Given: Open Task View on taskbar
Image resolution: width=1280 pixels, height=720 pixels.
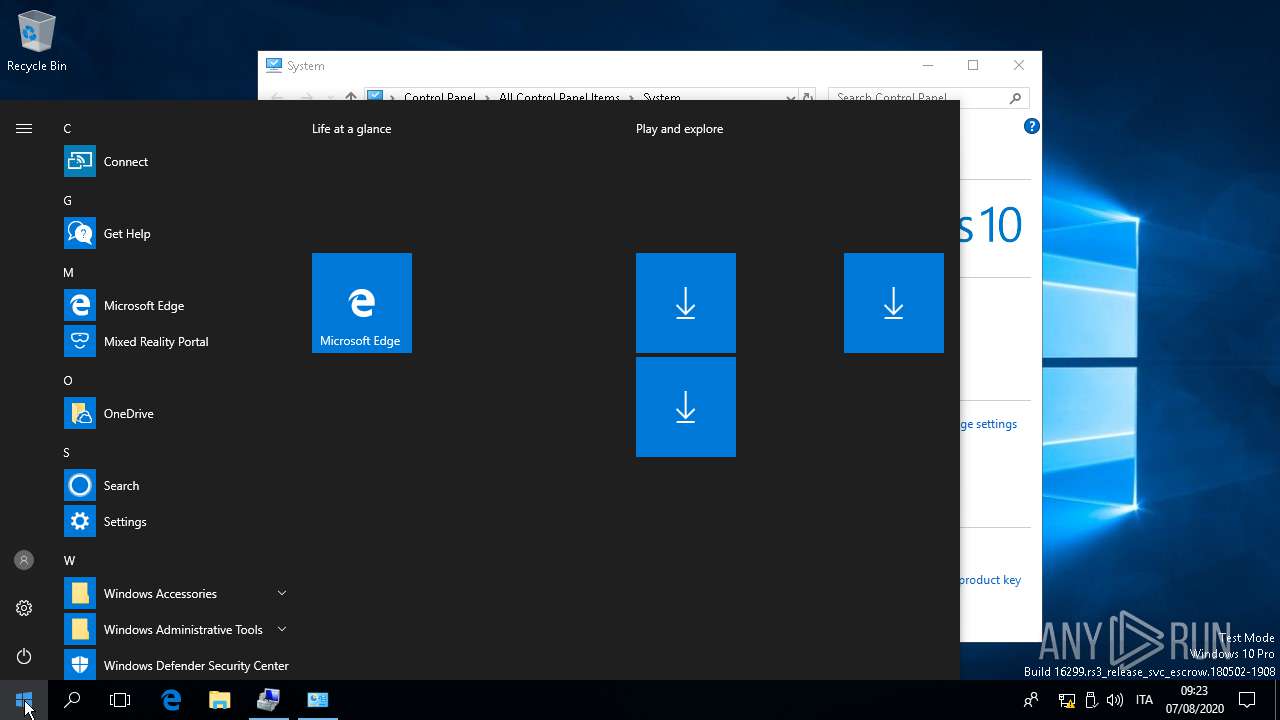Looking at the screenshot, I should [x=120, y=700].
